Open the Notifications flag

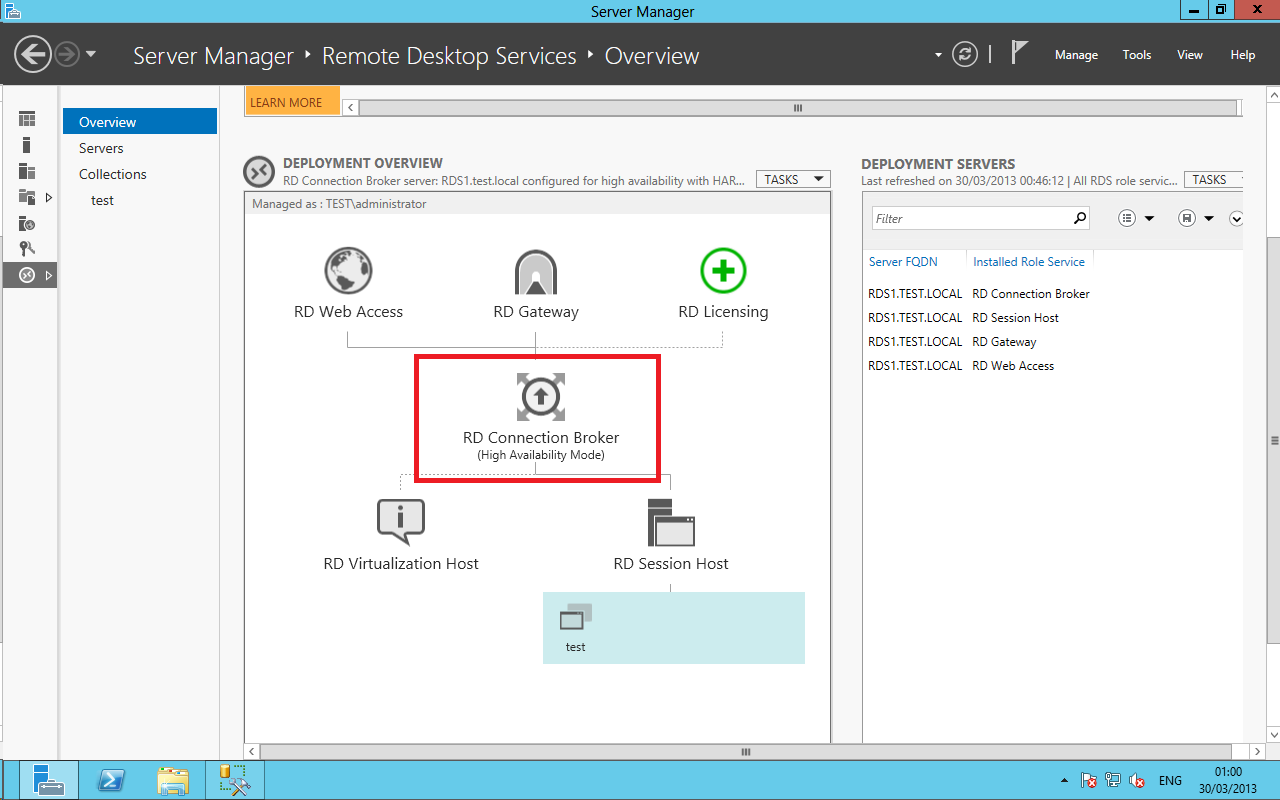1019,53
